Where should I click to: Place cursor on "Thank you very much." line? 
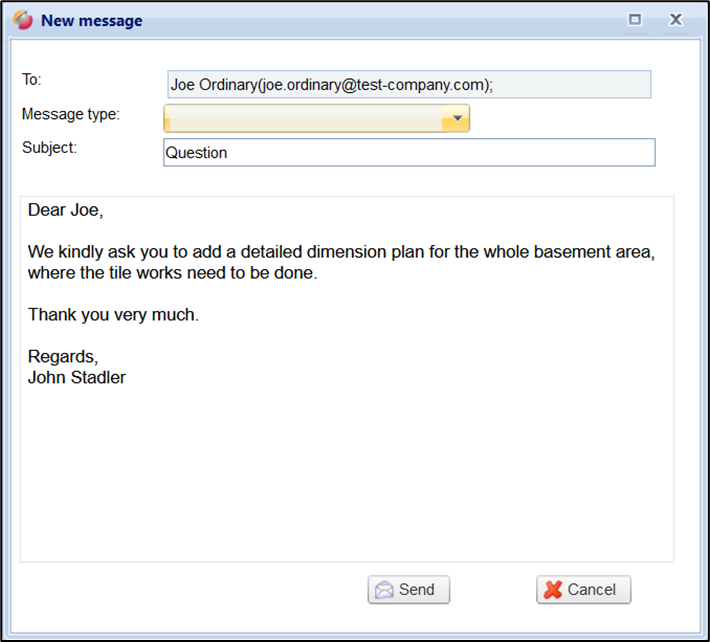coord(113,315)
